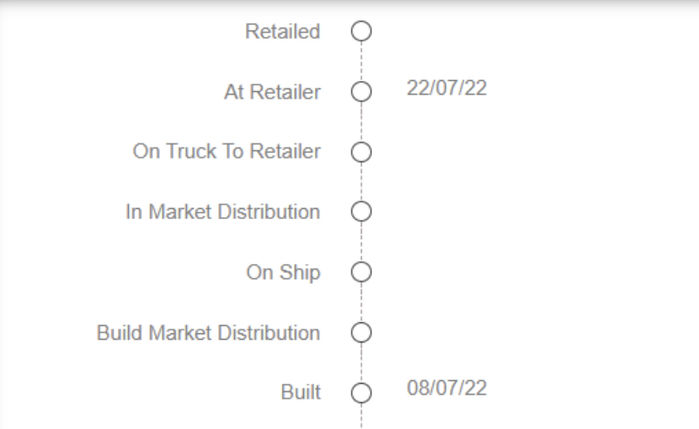Click the Retailed label text

coord(283,32)
